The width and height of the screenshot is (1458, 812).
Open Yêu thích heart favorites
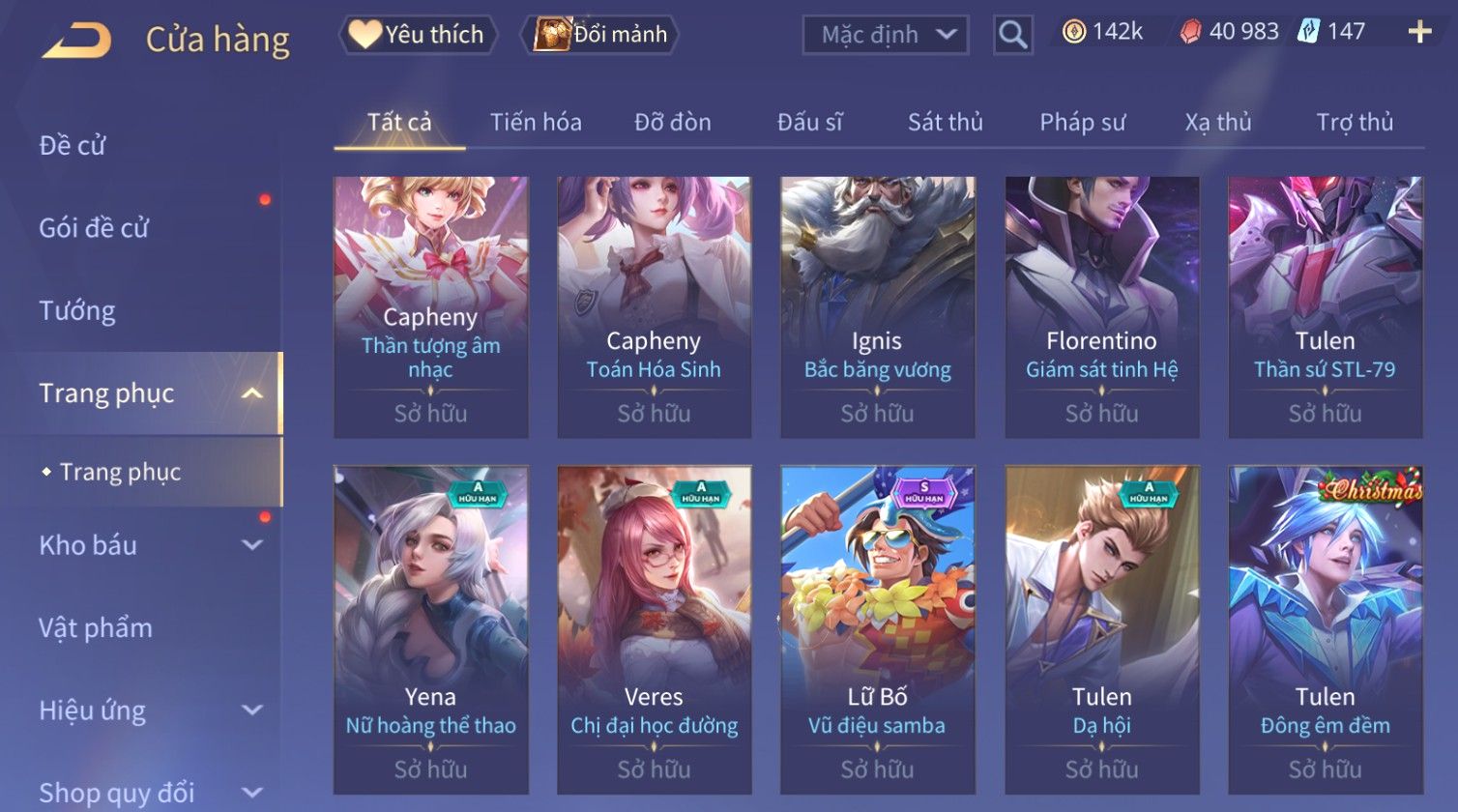418,35
